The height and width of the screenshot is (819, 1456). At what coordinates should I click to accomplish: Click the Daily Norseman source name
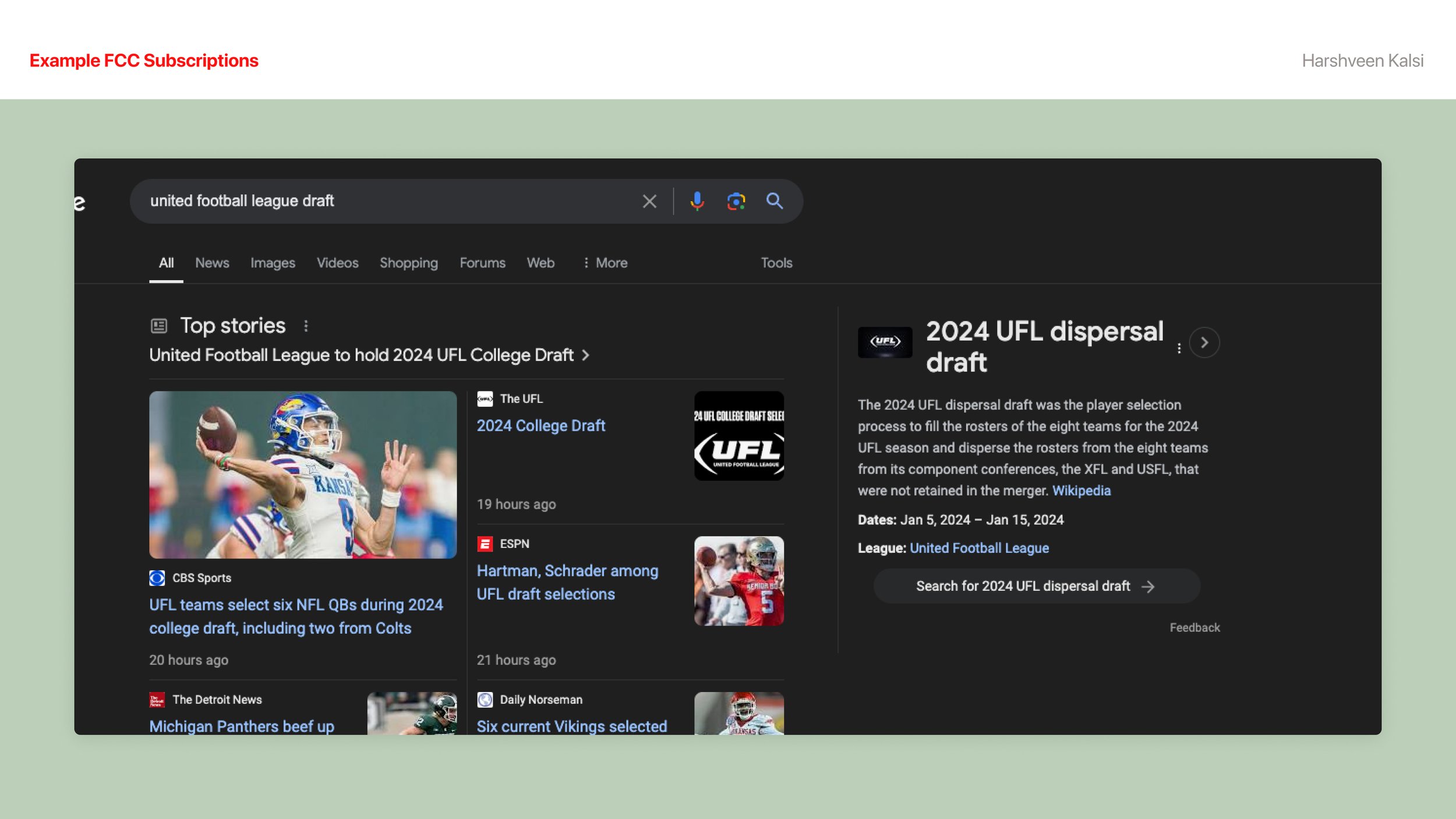point(541,700)
